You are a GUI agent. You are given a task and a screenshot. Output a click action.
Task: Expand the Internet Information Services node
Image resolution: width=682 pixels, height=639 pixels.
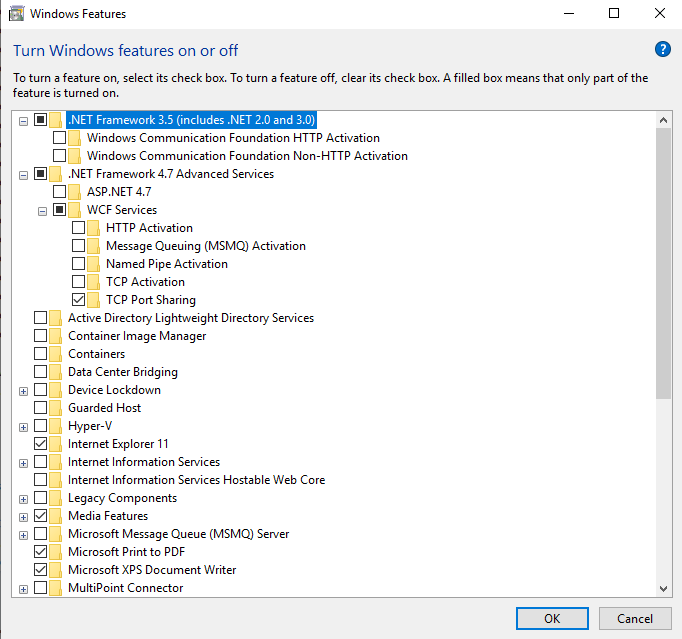pyautogui.click(x=23, y=464)
